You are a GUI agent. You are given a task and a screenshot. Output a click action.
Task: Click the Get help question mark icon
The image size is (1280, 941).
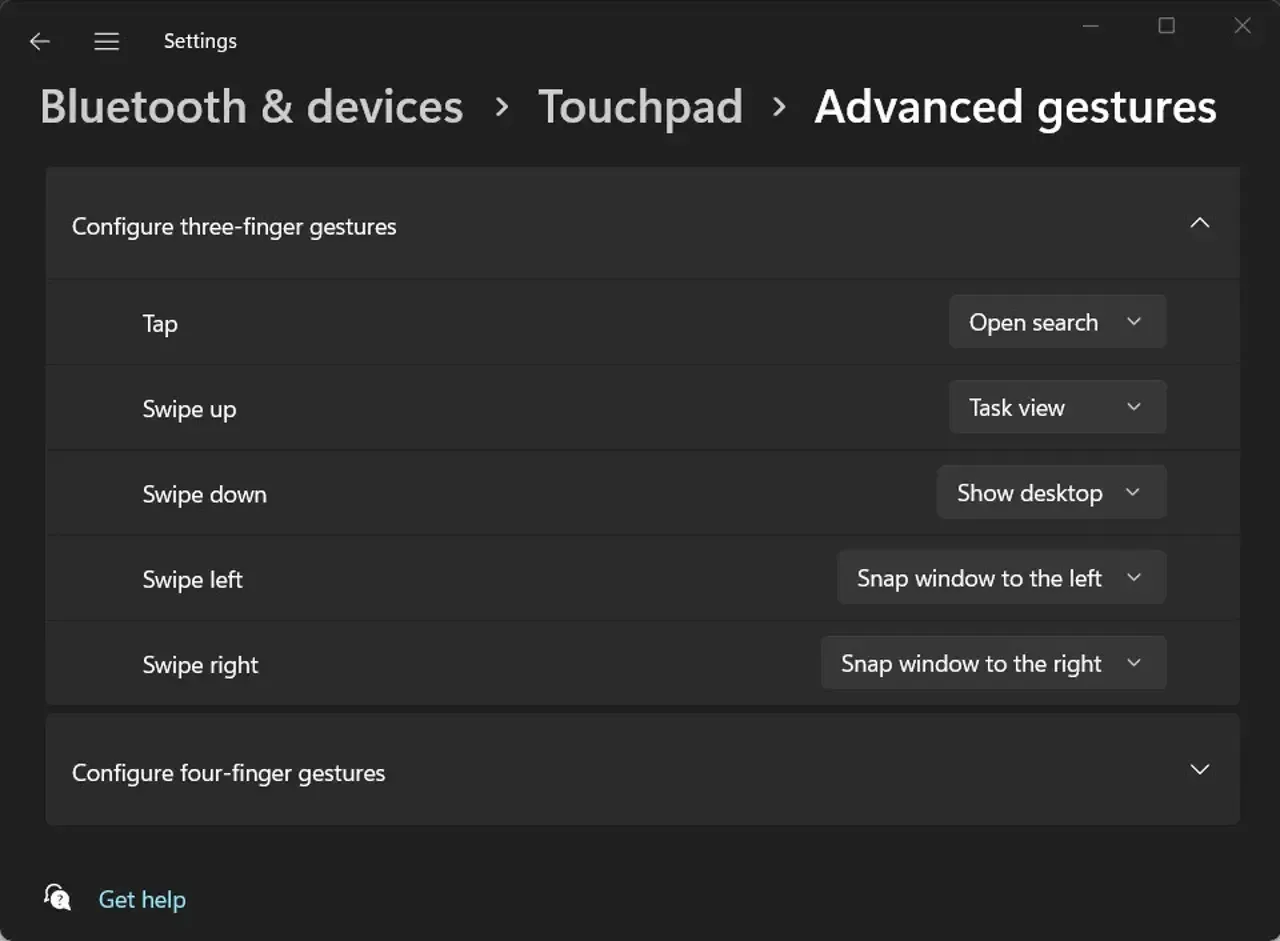pos(57,897)
